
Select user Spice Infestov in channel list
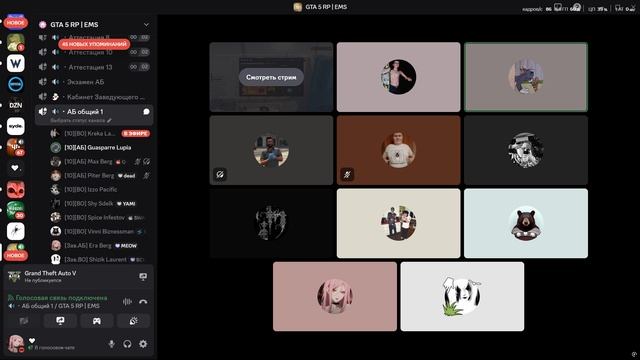(x=100, y=218)
